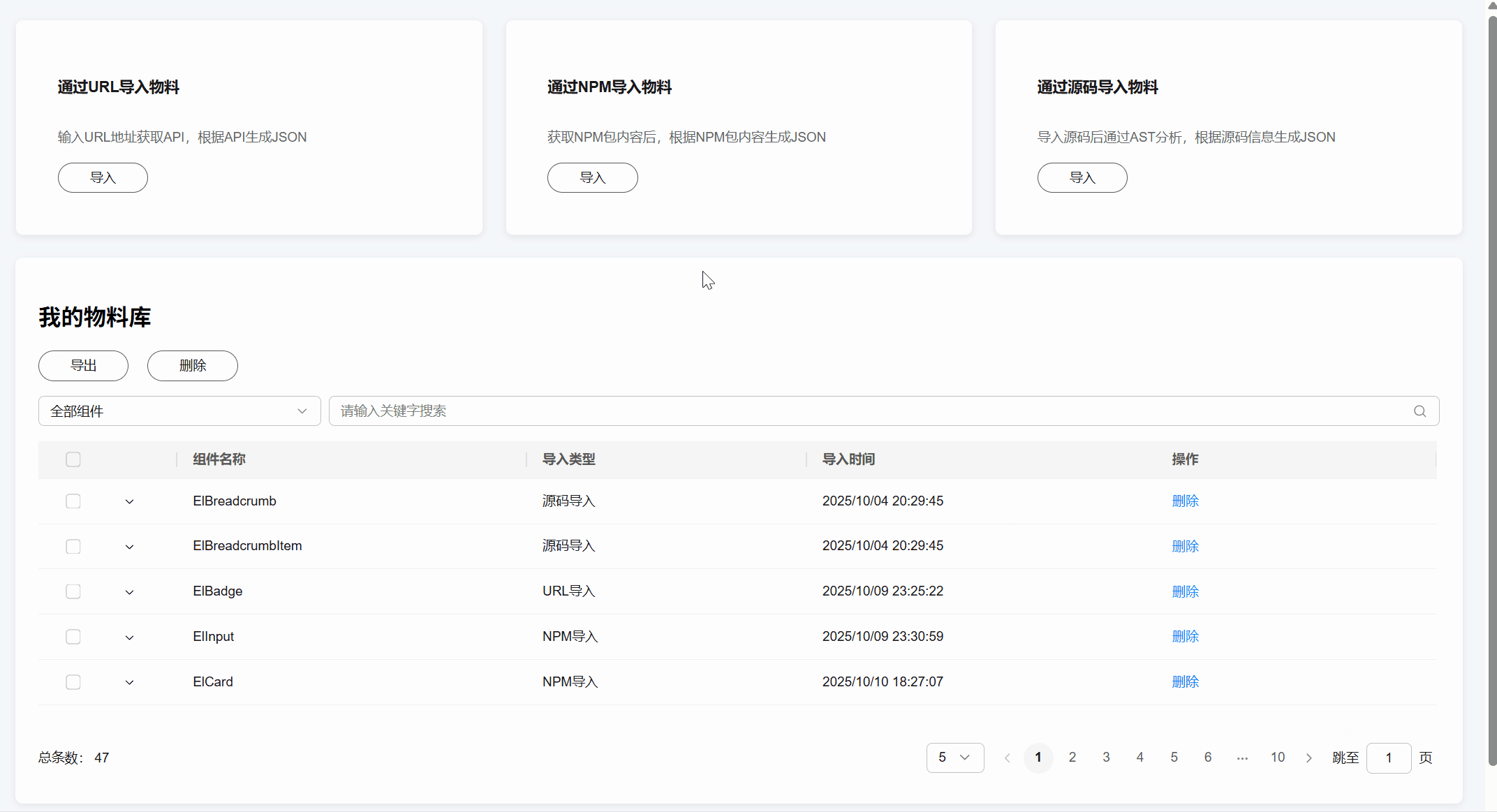The image size is (1497, 812).
Task: Go to next page arrow
Action: [x=1309, y=758]
